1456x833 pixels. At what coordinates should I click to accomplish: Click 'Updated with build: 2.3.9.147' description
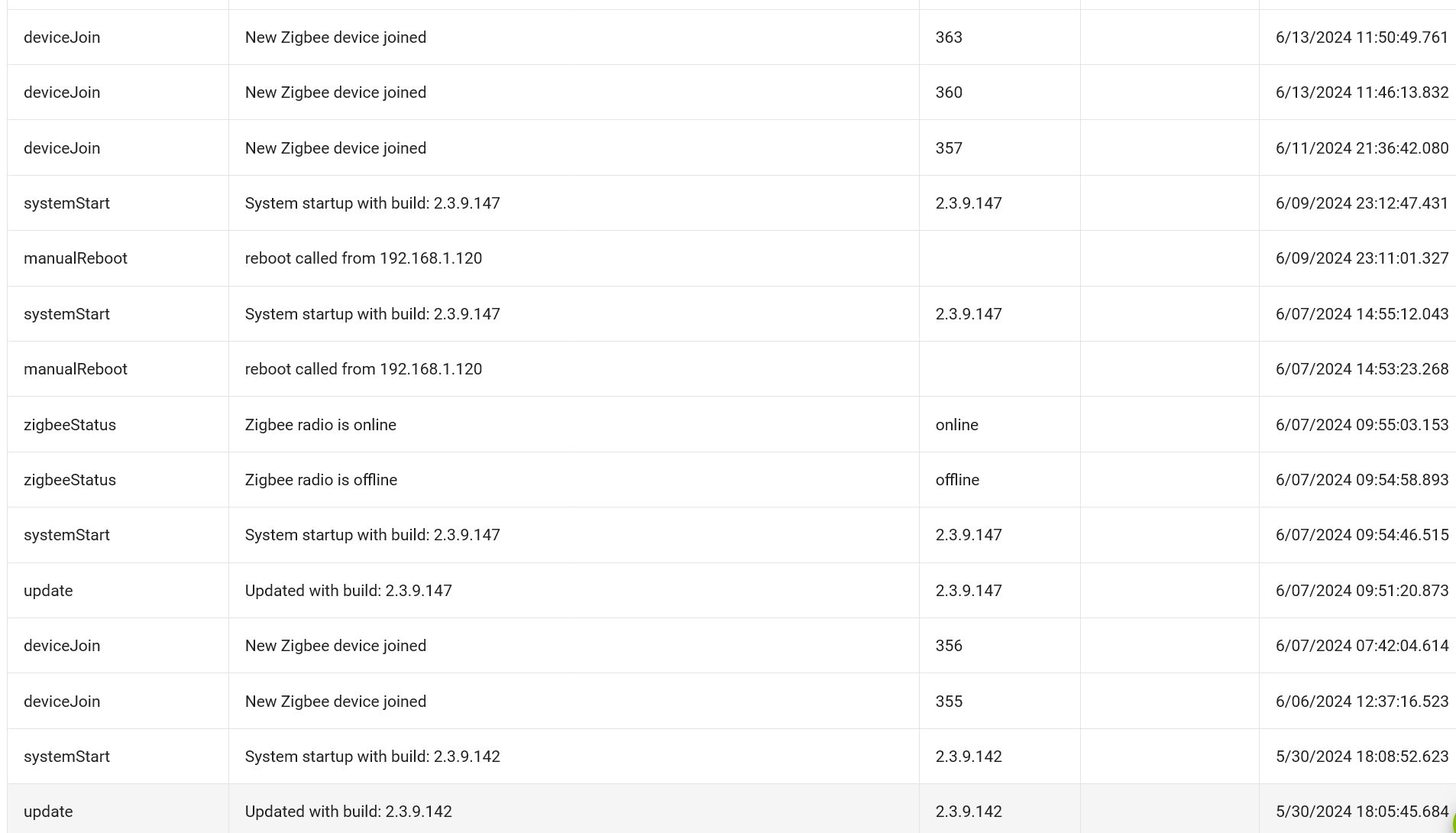click(348, 591)
